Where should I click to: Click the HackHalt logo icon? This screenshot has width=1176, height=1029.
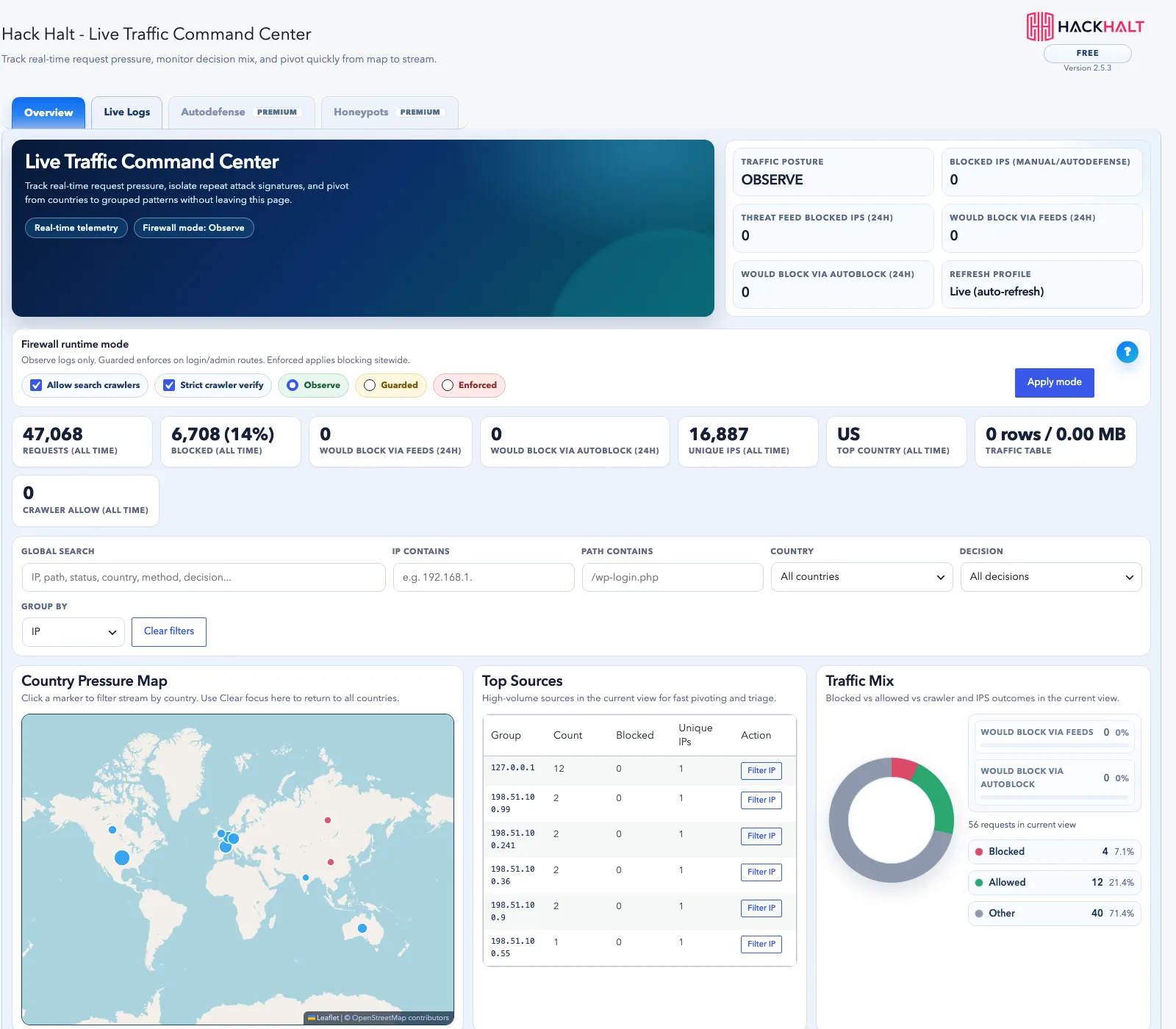click(x=1039, y=26)
